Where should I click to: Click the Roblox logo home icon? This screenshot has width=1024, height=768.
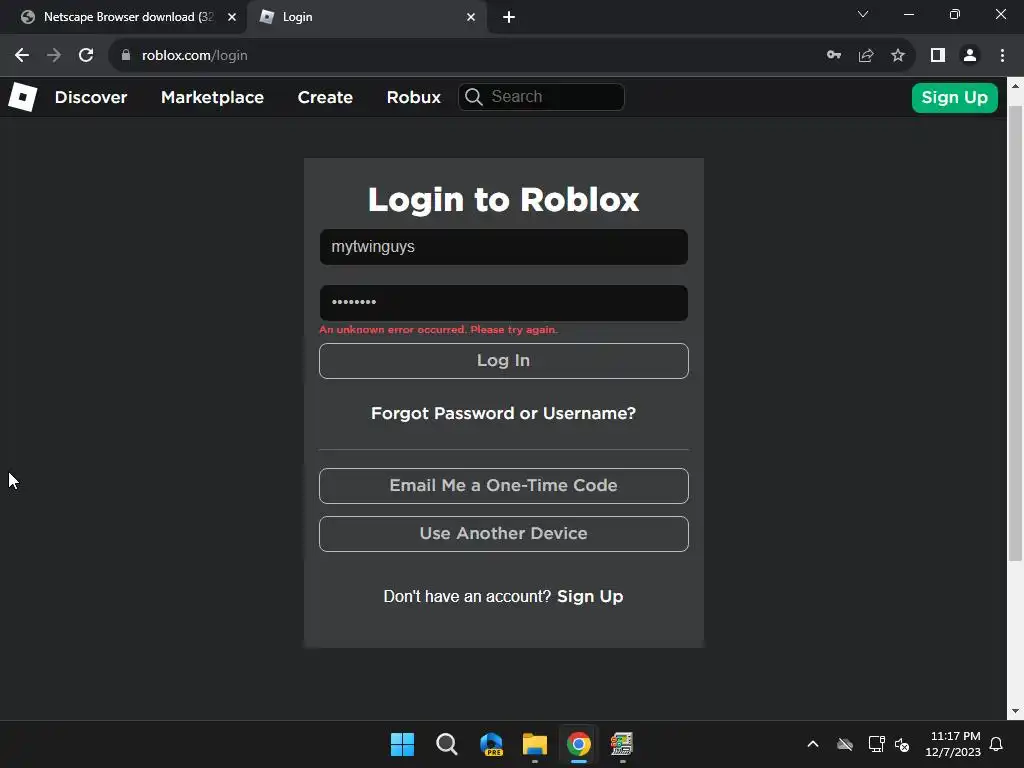[22, 97]
